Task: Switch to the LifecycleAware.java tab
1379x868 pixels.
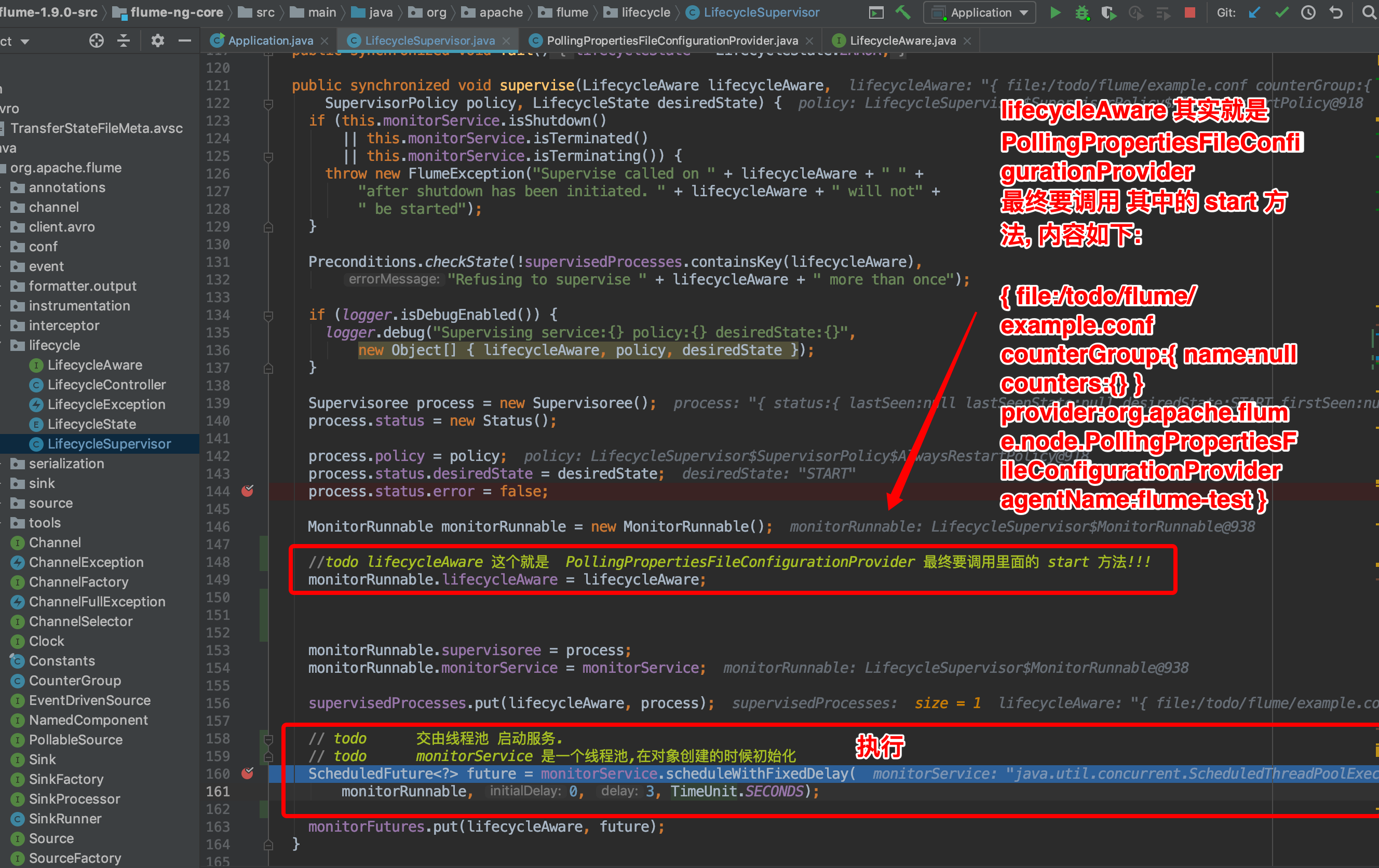Action: click(902, 40)
